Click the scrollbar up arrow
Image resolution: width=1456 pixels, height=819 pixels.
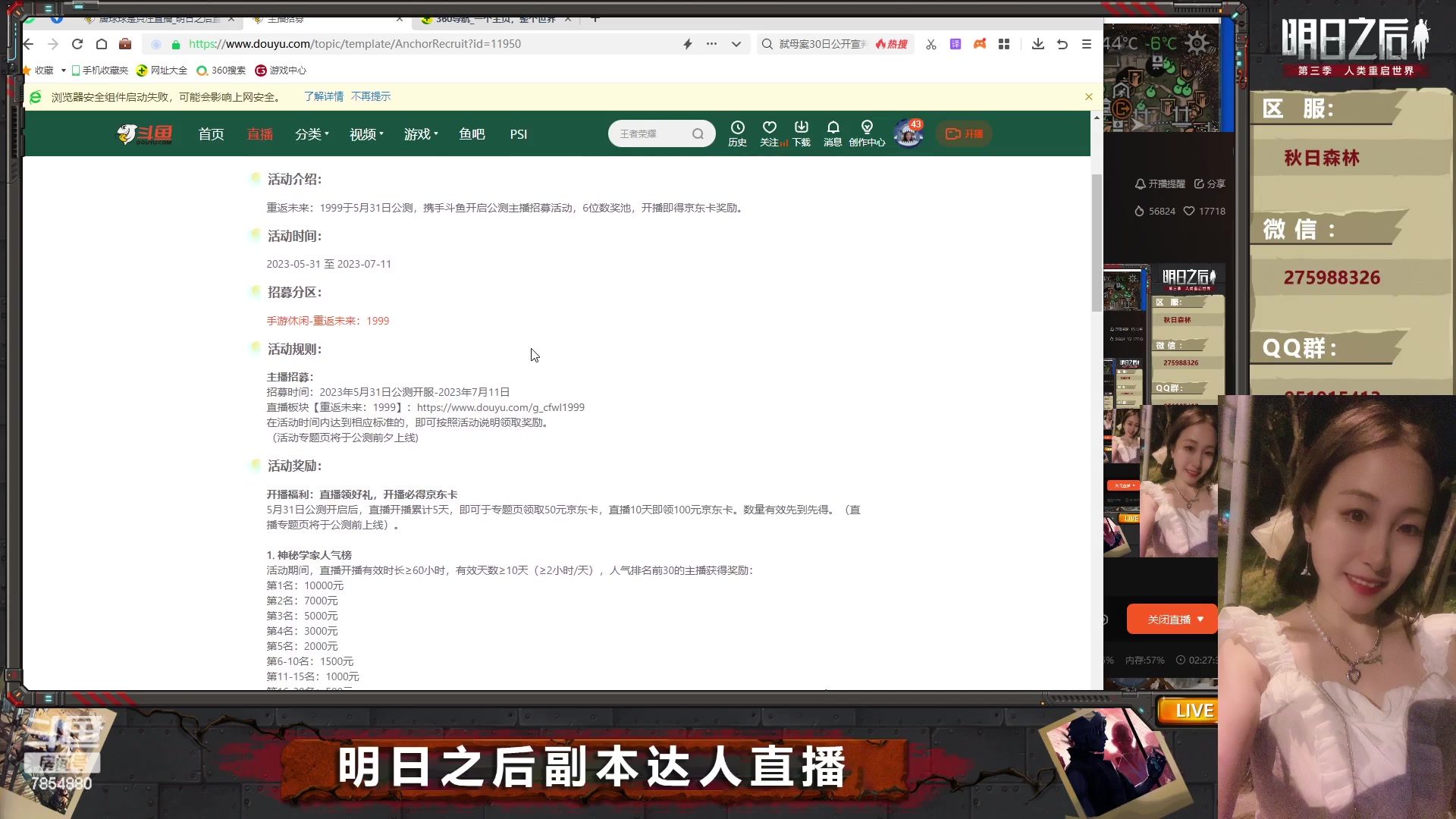(1097, 118)
